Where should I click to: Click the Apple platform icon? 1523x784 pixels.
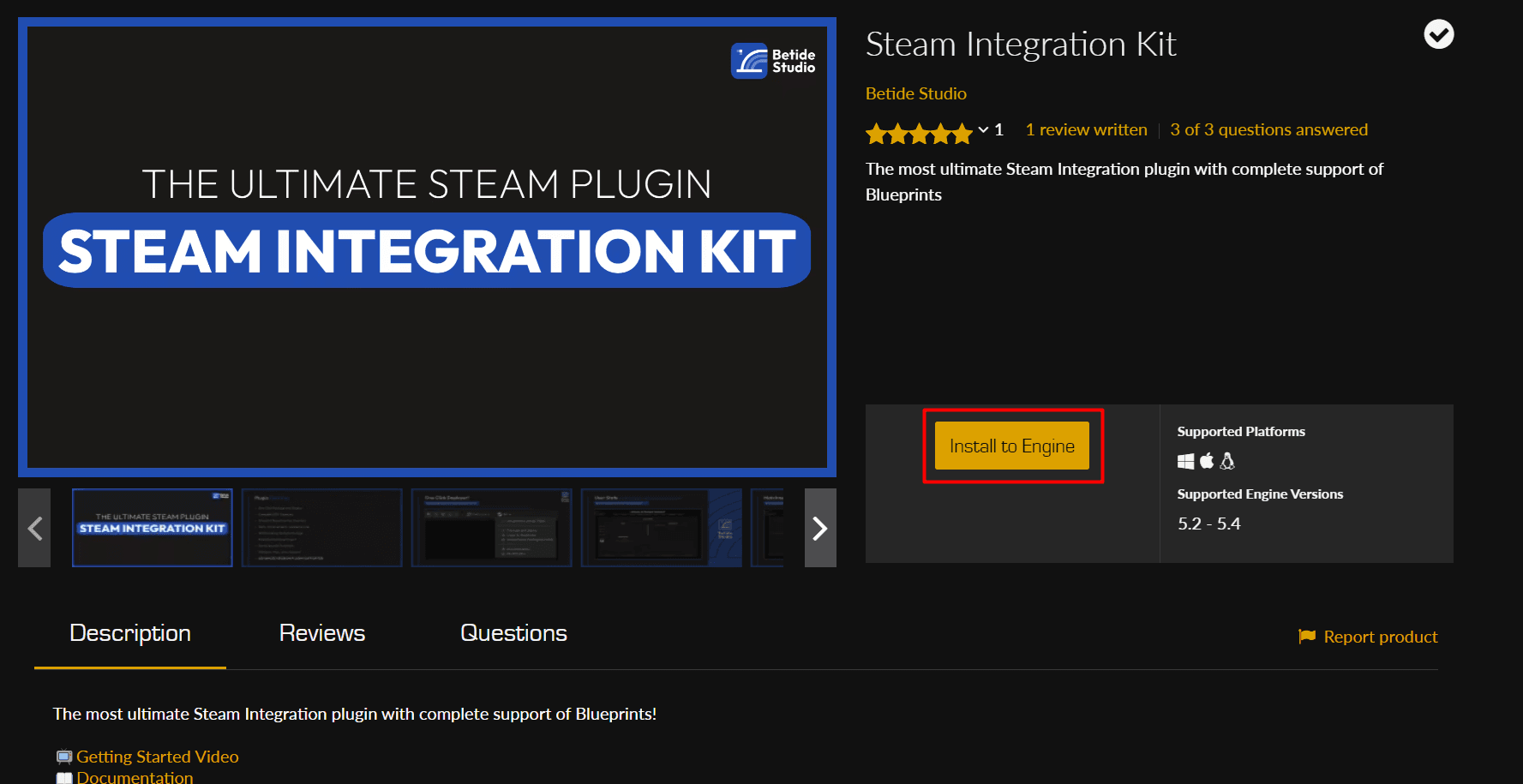[1207, 461]
